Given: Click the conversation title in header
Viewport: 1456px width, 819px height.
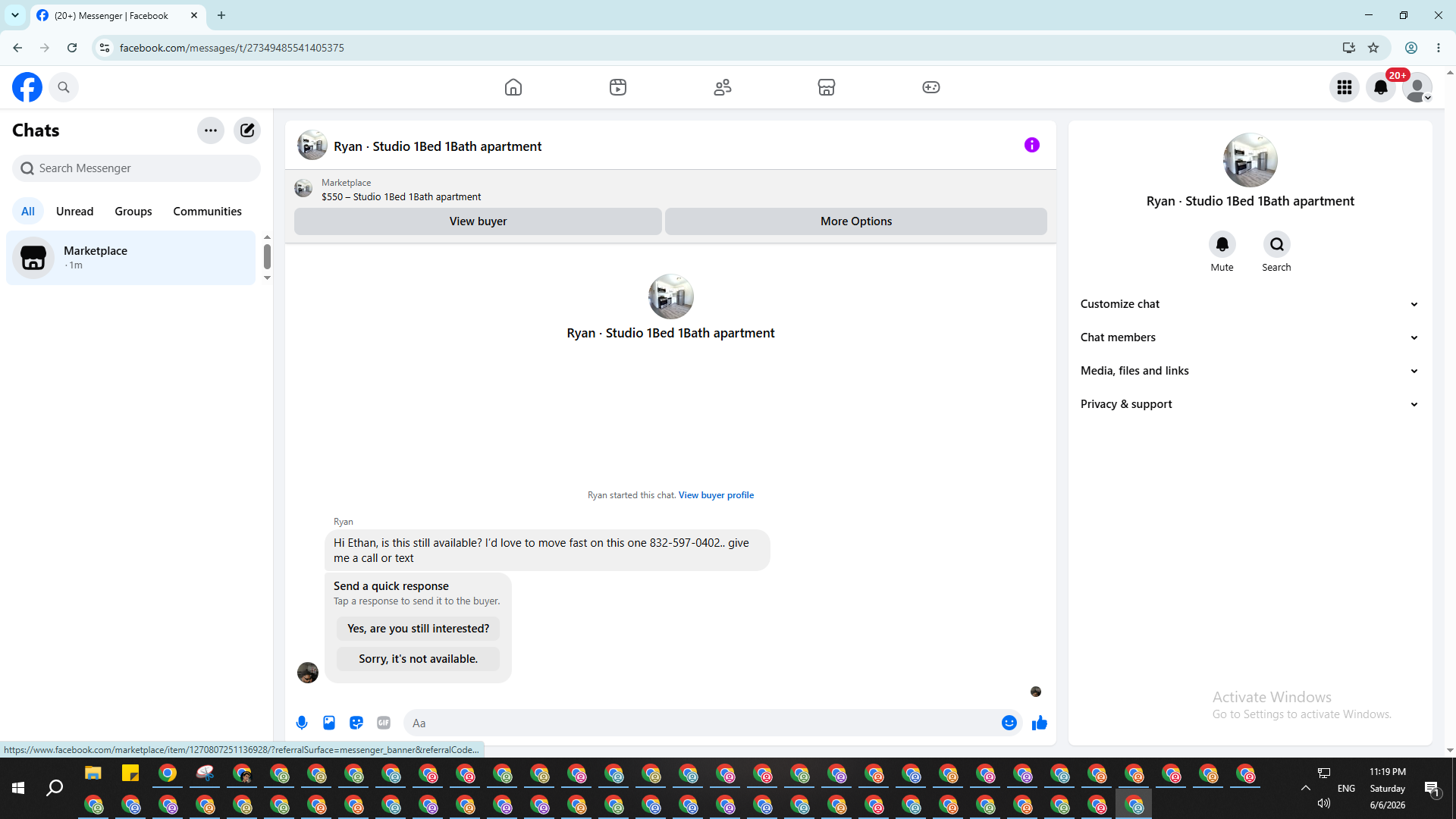Looking at the screenshot, I should [x=438, y=146].
